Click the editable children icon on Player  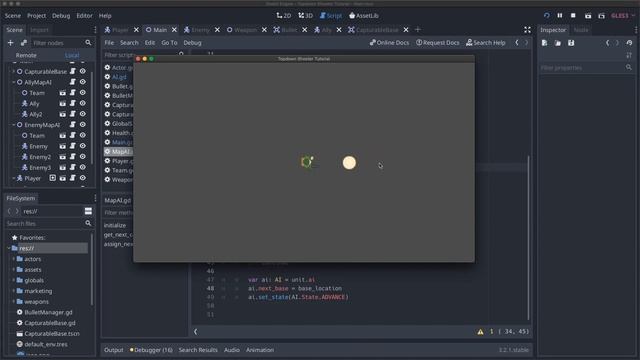53,178
